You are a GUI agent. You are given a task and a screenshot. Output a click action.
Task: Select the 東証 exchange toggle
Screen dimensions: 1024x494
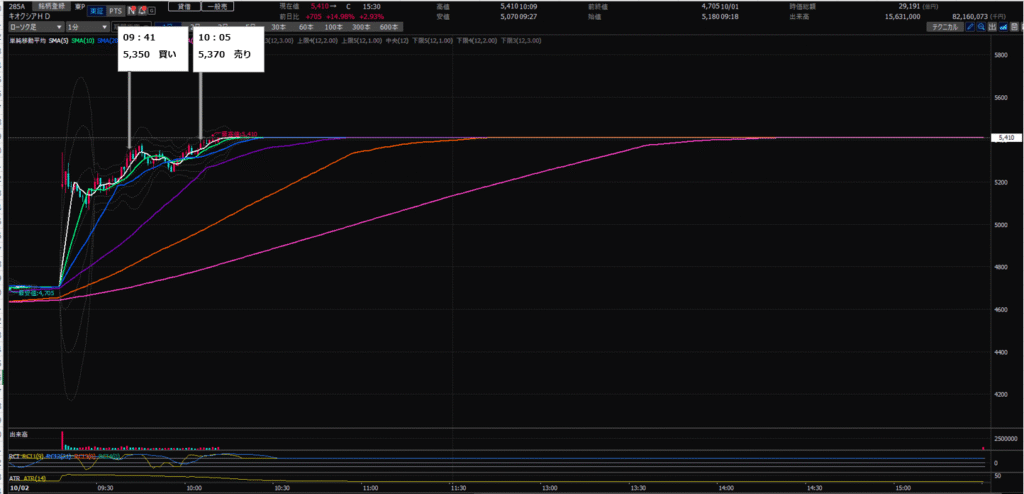click(95, 10)
